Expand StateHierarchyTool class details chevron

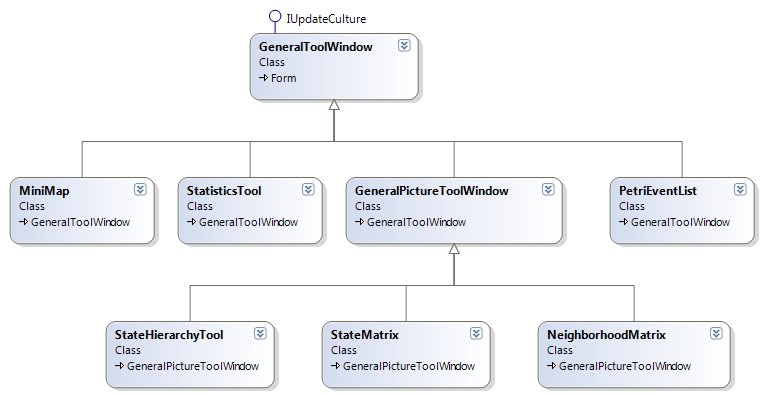point(260,333)
